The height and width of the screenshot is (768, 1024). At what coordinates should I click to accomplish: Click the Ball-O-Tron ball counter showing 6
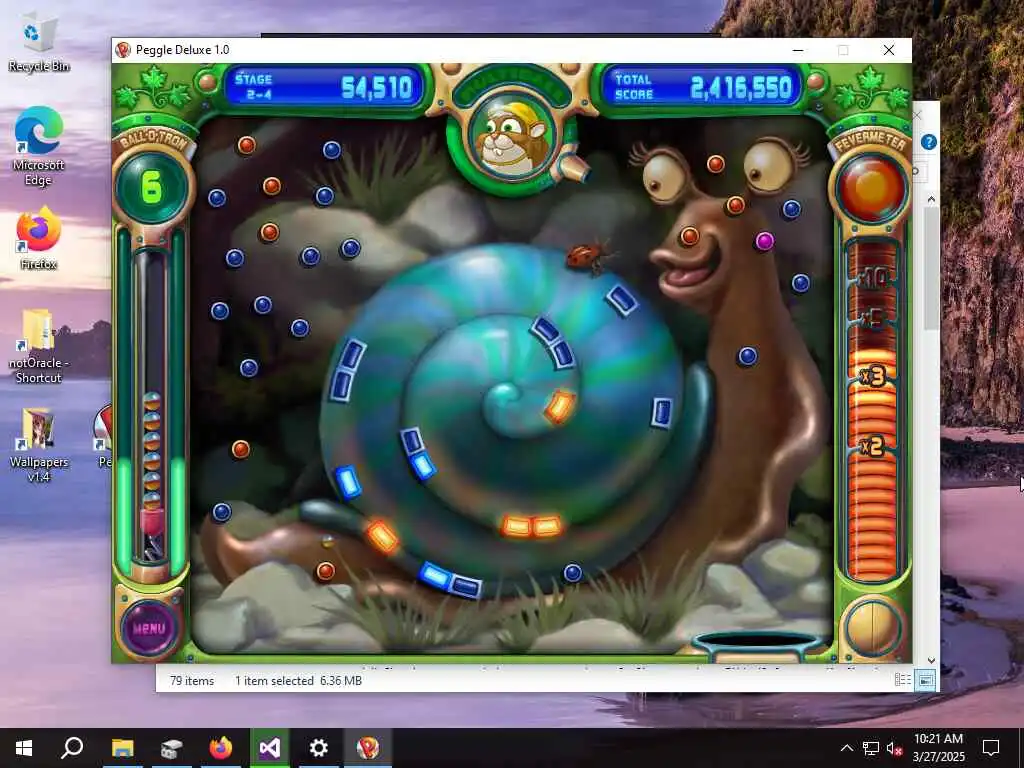coord(152,187)
